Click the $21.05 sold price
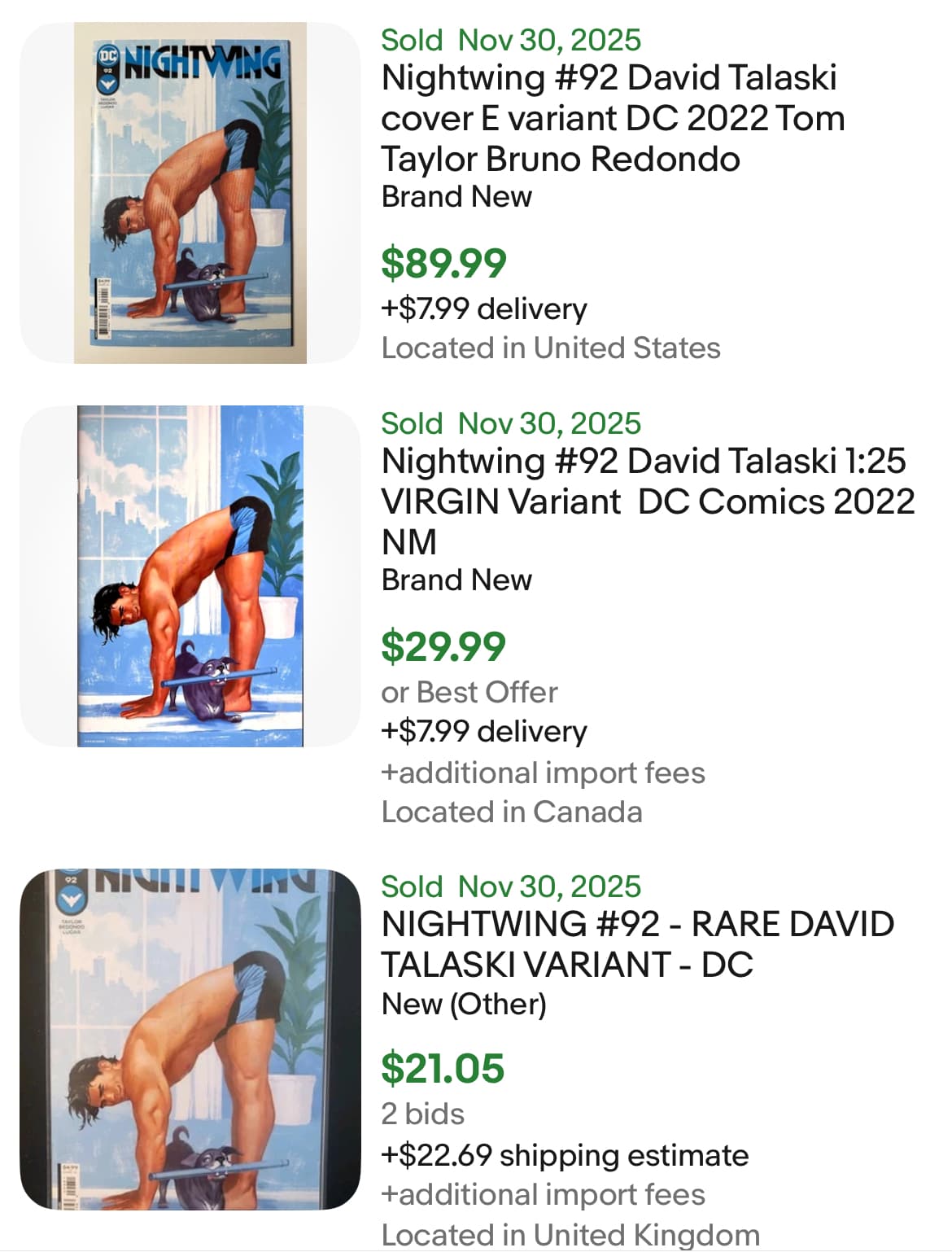952x1252 pixels. point(443,1069)
